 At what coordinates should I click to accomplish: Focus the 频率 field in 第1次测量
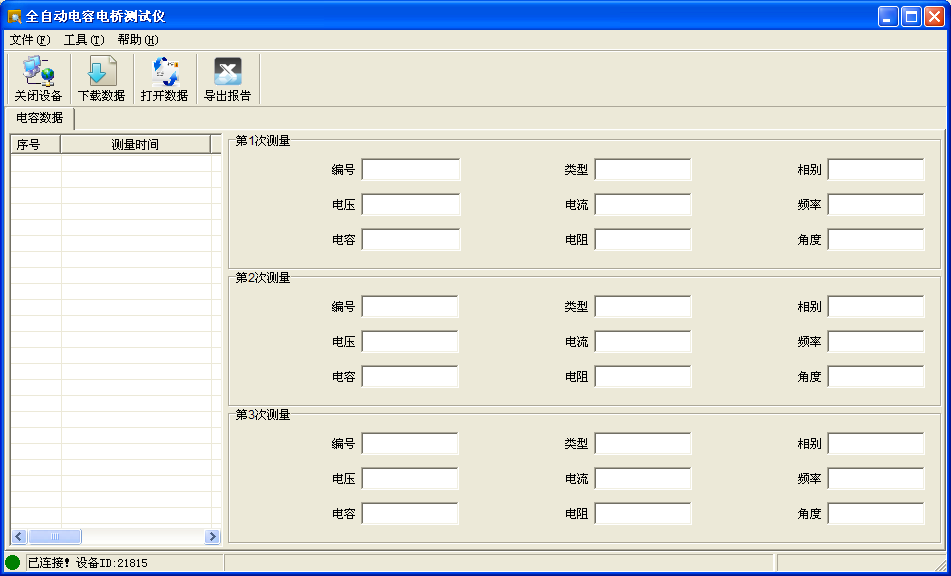pos(876,205)
